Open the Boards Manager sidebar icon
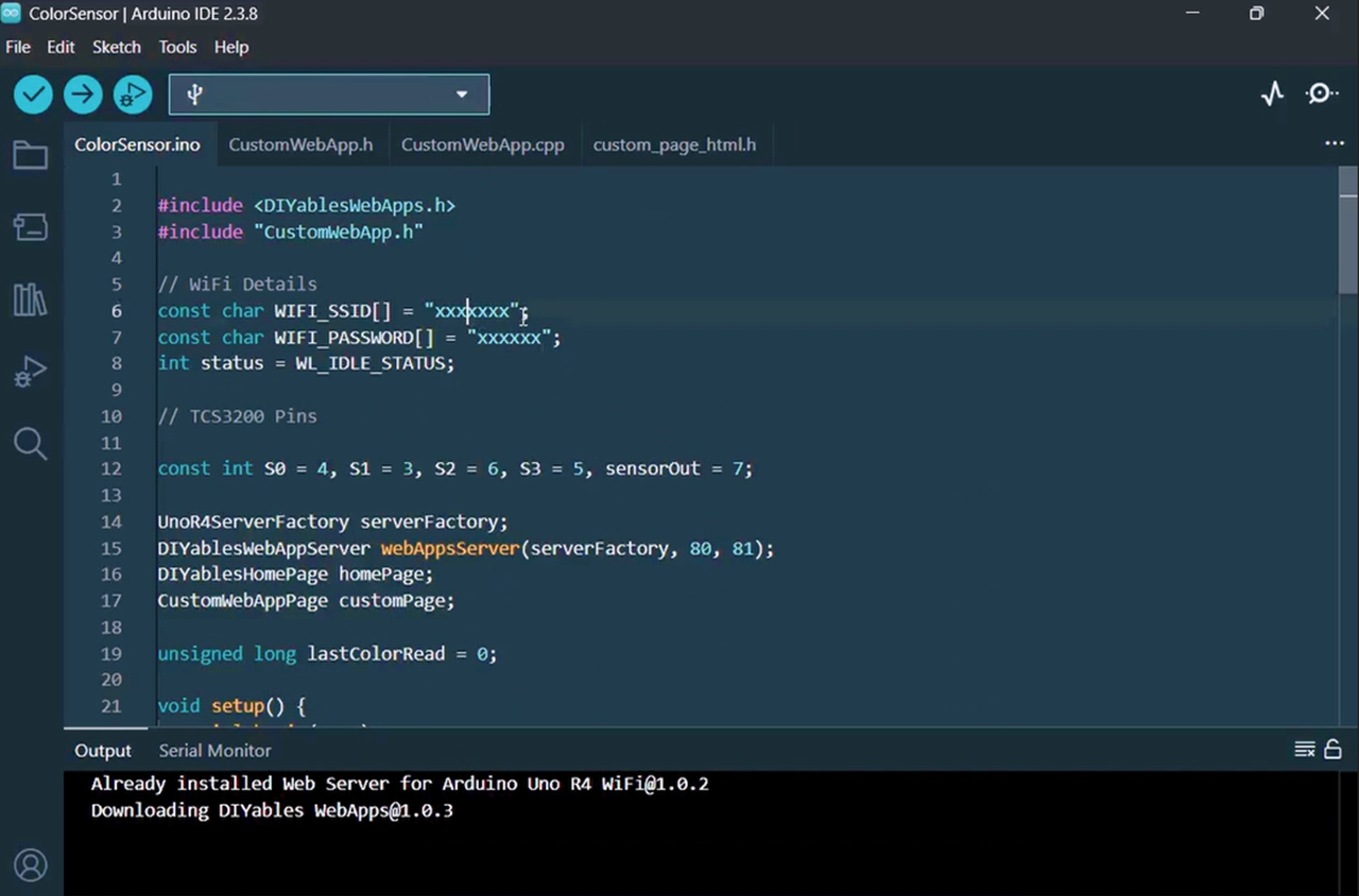The height and width of the screenshot is (896, 1359). [x=30, y=227]
